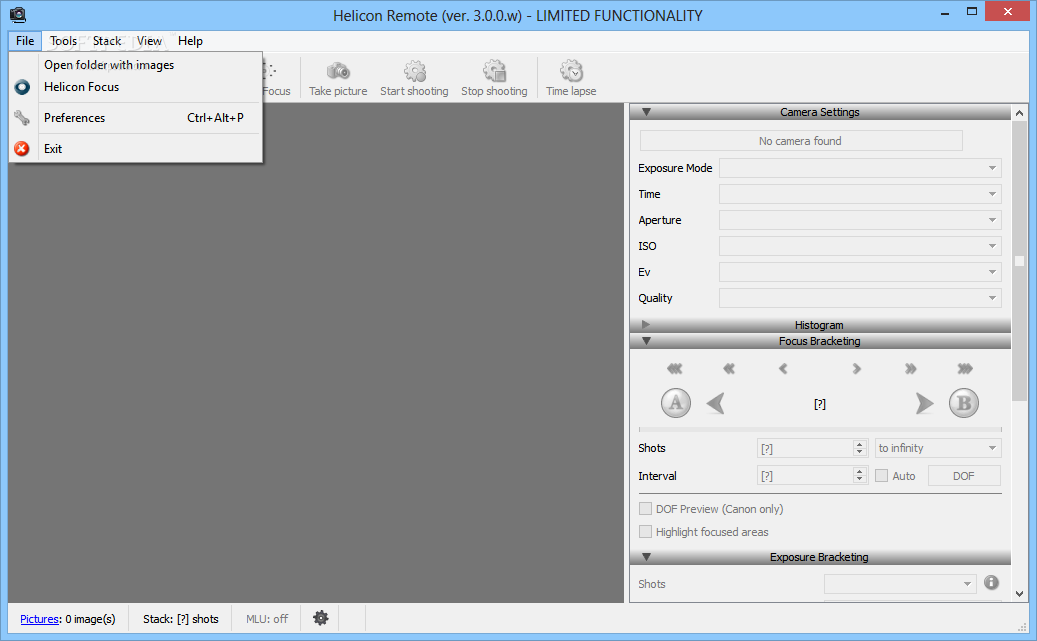Collapse the Camera Settings section
Image resolution: width=1037 pixels, height=641 pixels.
coord(647,112)
